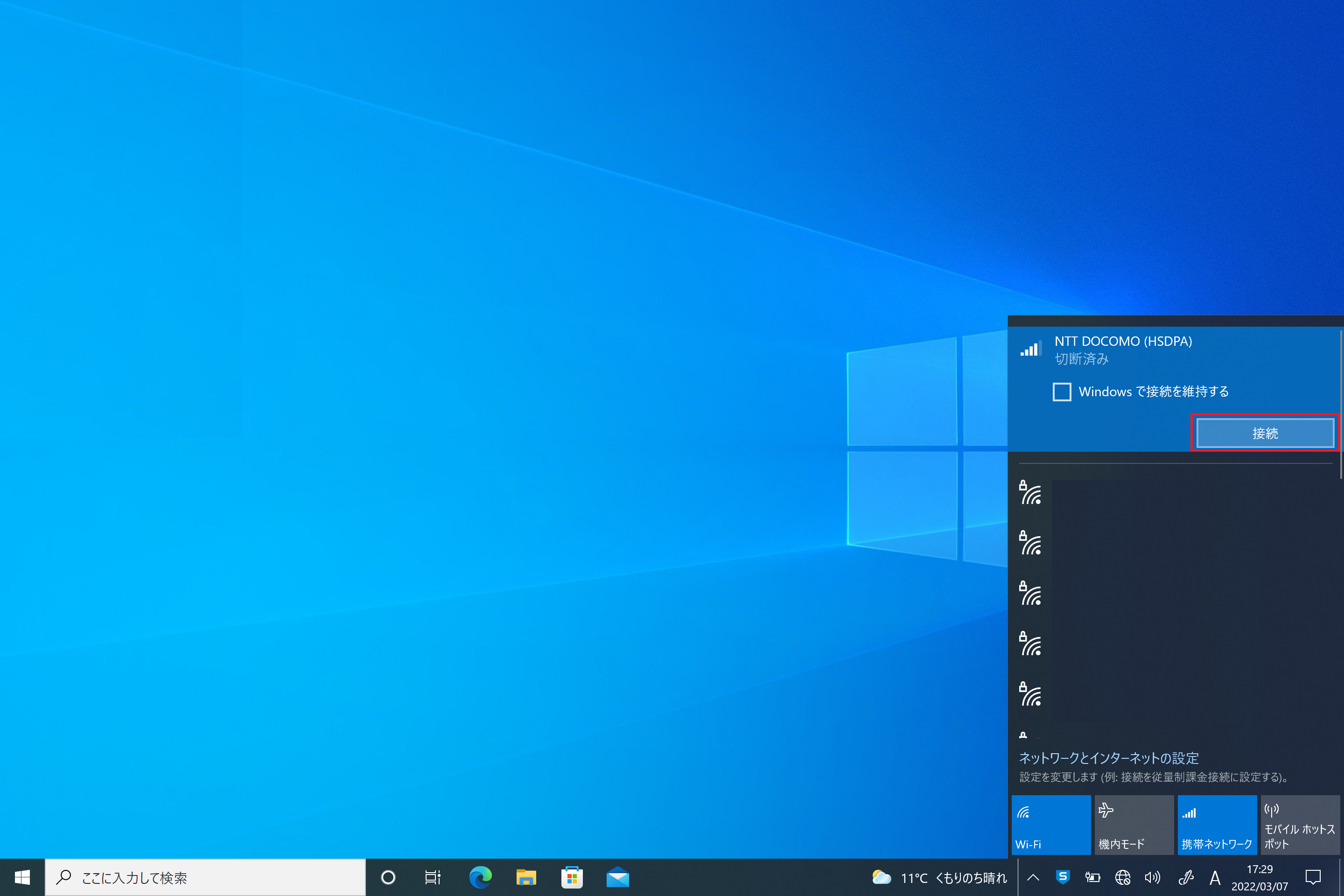The width and height of the screenshot is (1344, 896).
Task: Open ネットワークとインターネットの設定 link
Action: point(1109,758)
